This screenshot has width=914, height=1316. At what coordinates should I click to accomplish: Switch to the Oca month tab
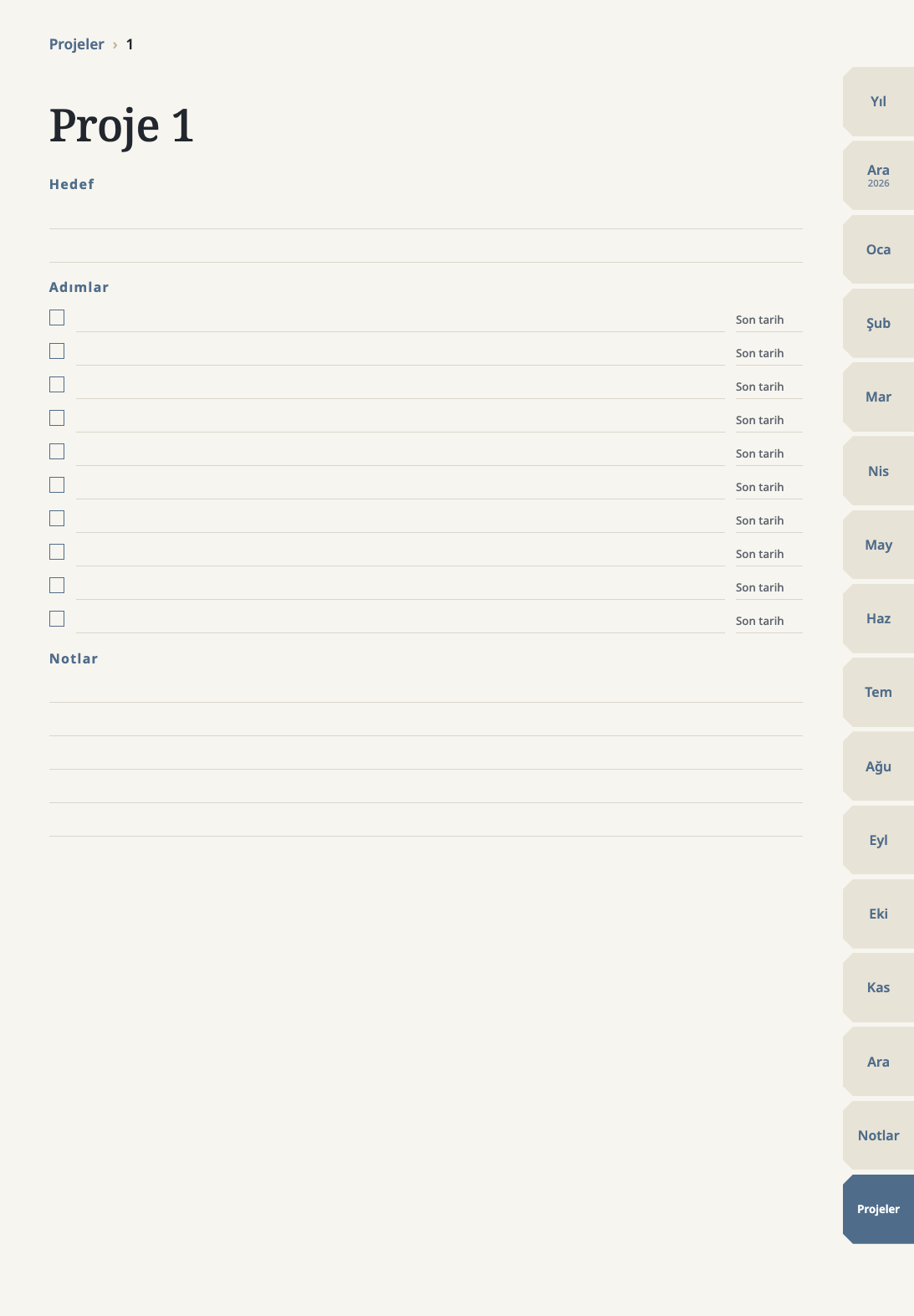click(x=878, y=249)
